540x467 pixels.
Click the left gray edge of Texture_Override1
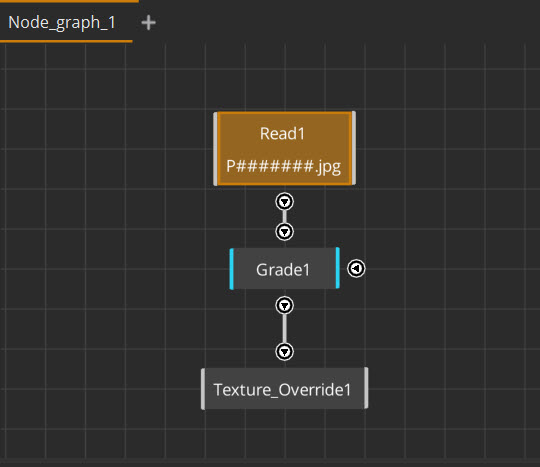pyautogui.click(x=203, y=389)
